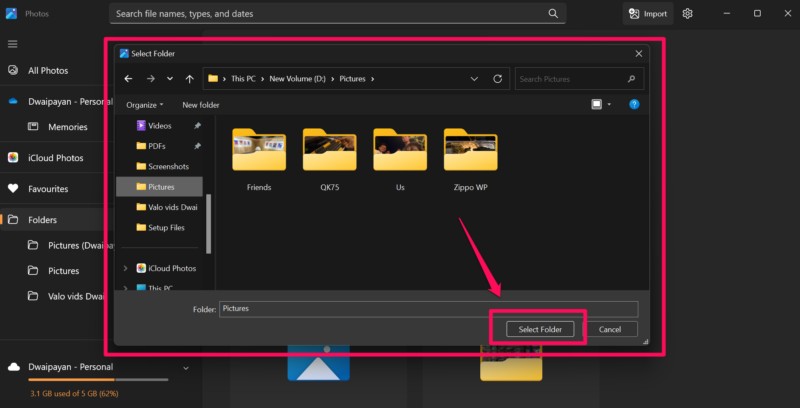Image resolution: width=800 pixels, height=408 pixels.
Task: Toggle the hamburger navigation menu
Action: (x=13, y=44)
